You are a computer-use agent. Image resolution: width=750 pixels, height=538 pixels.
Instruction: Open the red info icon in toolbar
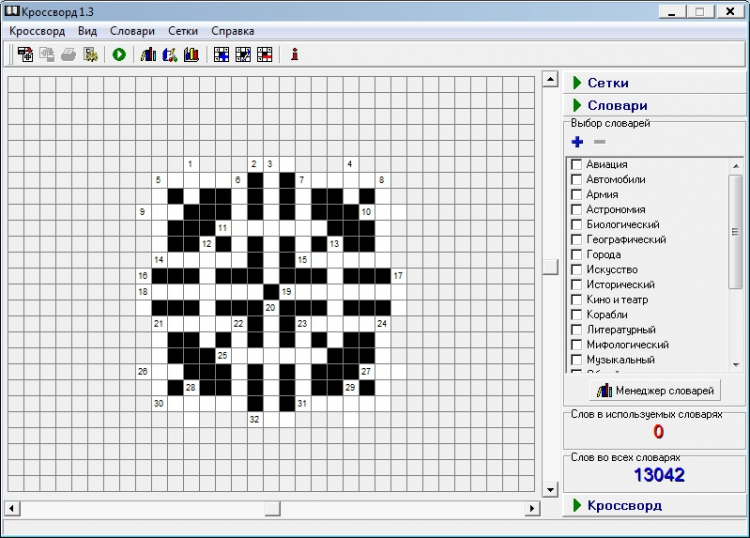[295, 55]
